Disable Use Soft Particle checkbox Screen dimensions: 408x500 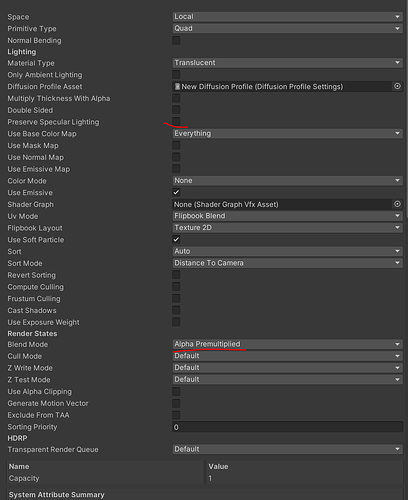[176, 239]
